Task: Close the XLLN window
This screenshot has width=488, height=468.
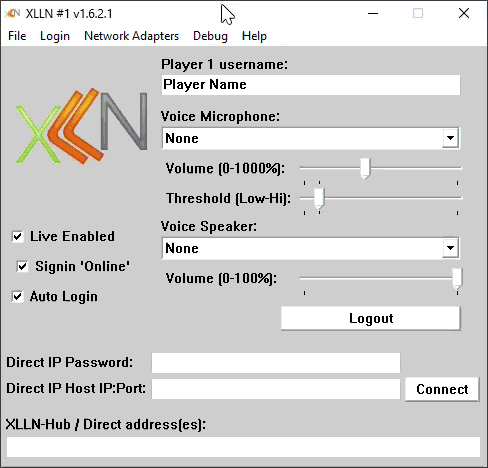Action: click(x=464, y=13)
